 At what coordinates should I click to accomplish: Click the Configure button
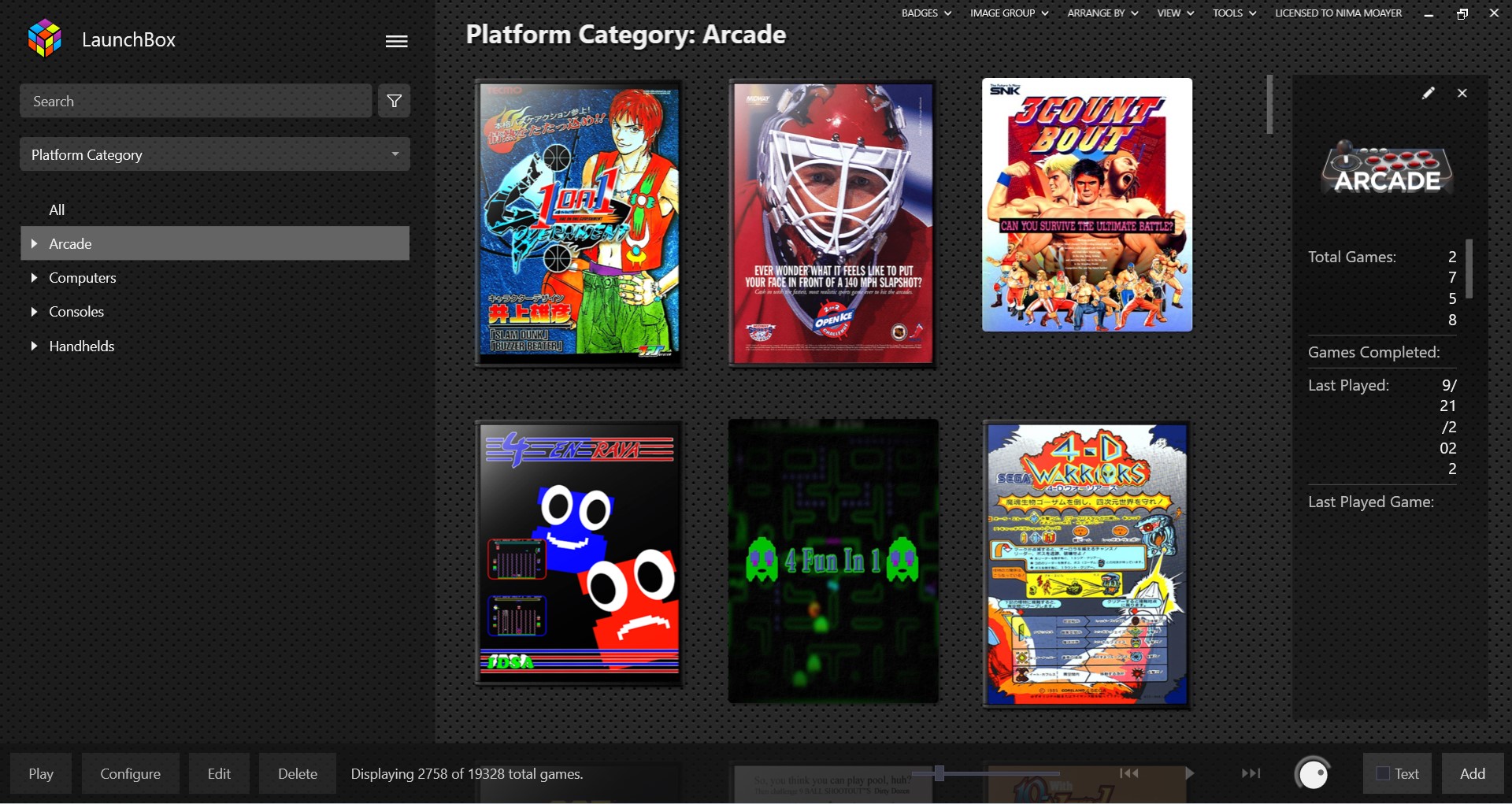click(130, 773)
